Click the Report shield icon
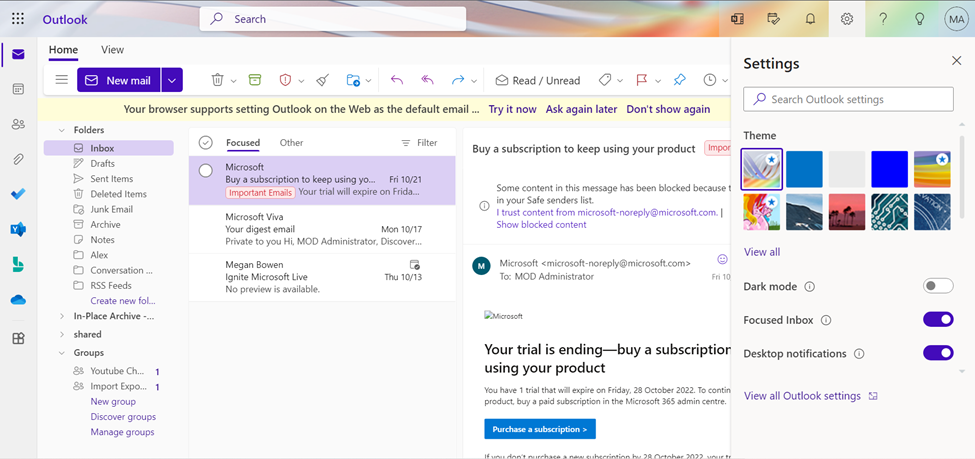The height and width of the screenshot is (459, 975). point(285,80)
